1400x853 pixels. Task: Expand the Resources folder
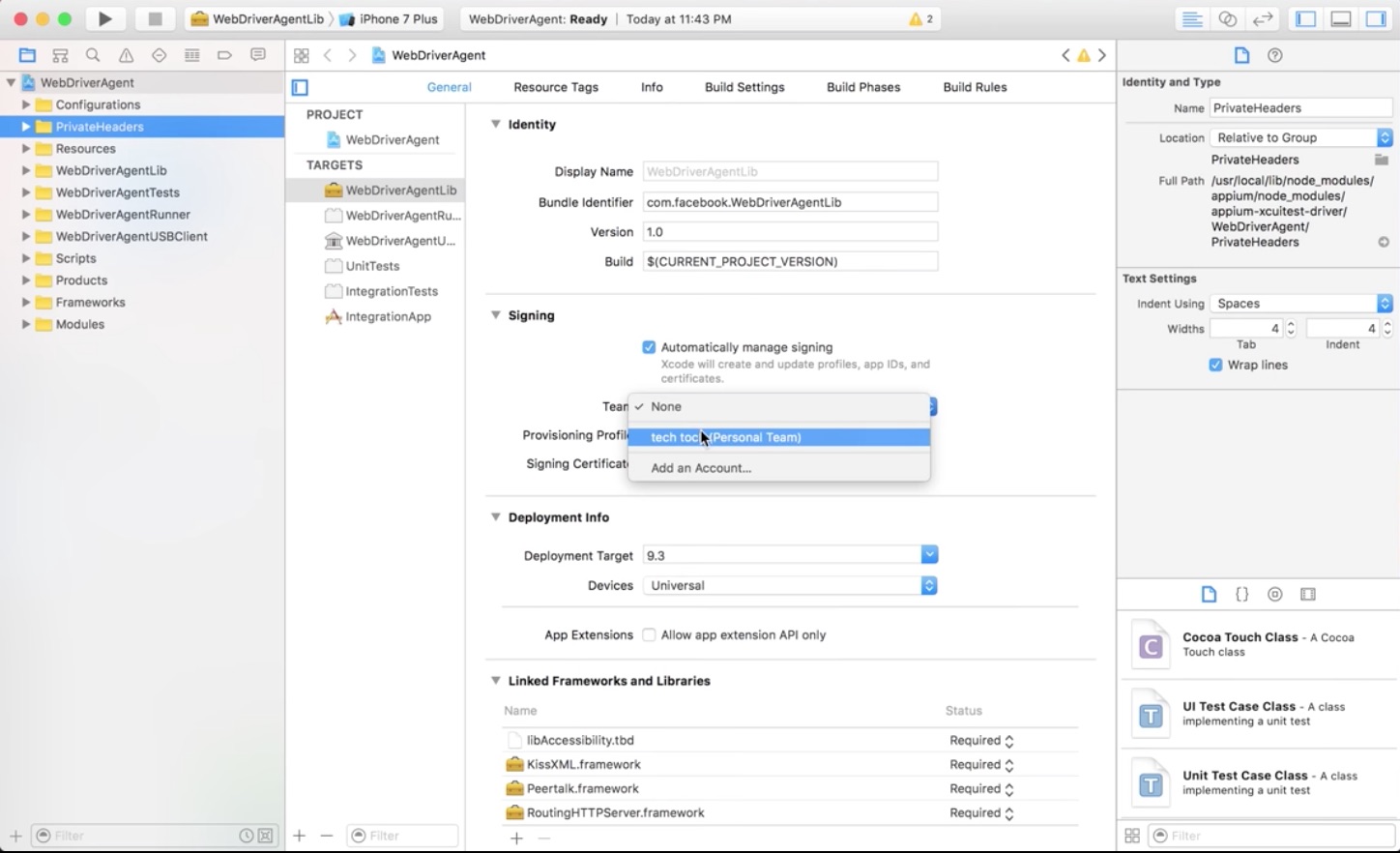[x=26, y=149]
